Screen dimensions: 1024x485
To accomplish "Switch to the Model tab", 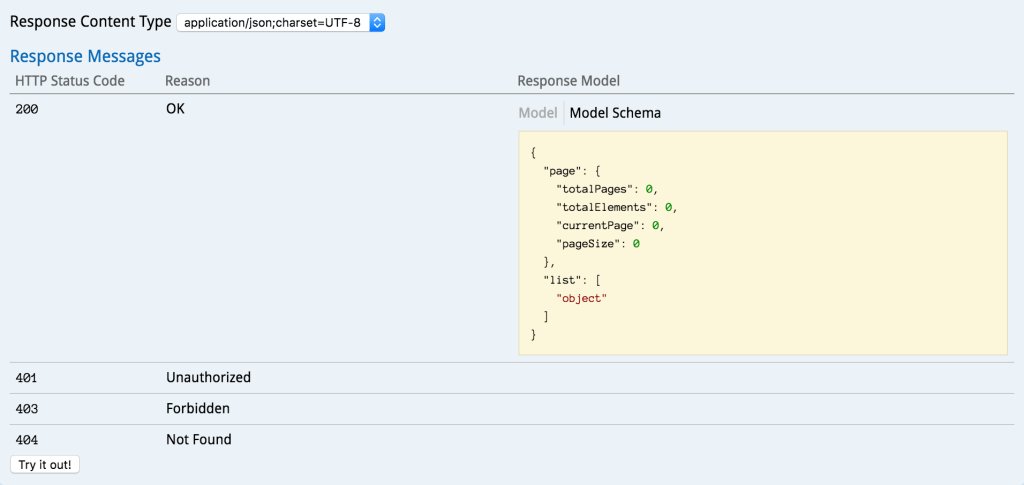I will [x=537, y=113].
